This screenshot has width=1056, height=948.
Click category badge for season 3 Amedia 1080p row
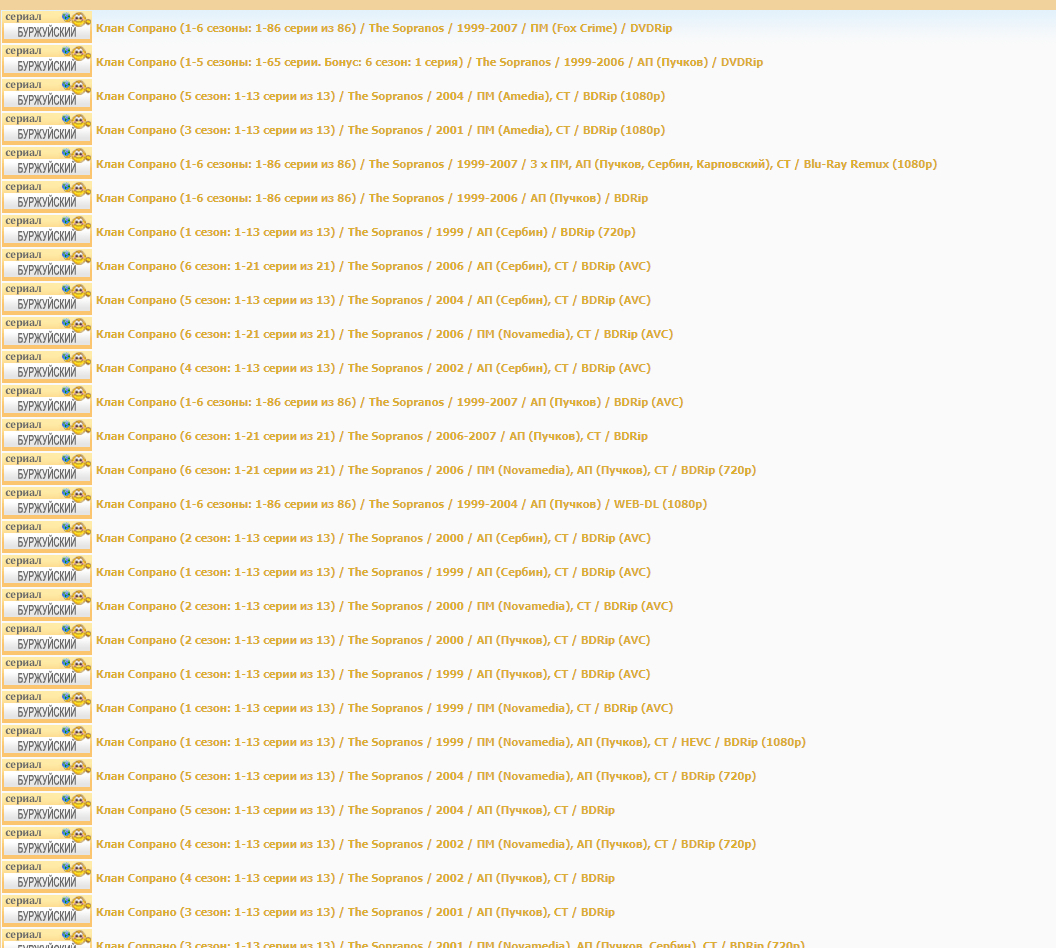(46, 129)
